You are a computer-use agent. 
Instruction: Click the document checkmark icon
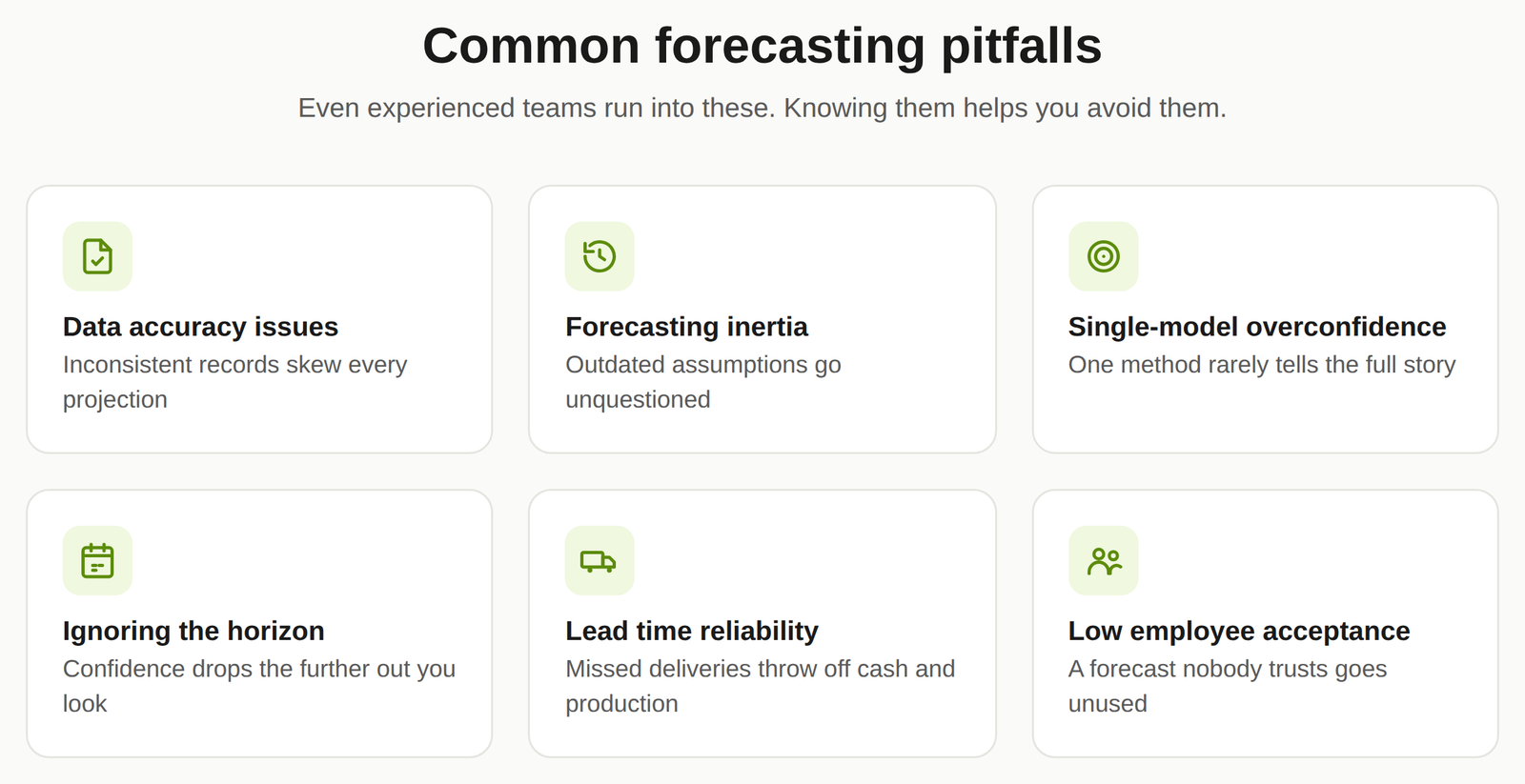[x=97, y=256]
